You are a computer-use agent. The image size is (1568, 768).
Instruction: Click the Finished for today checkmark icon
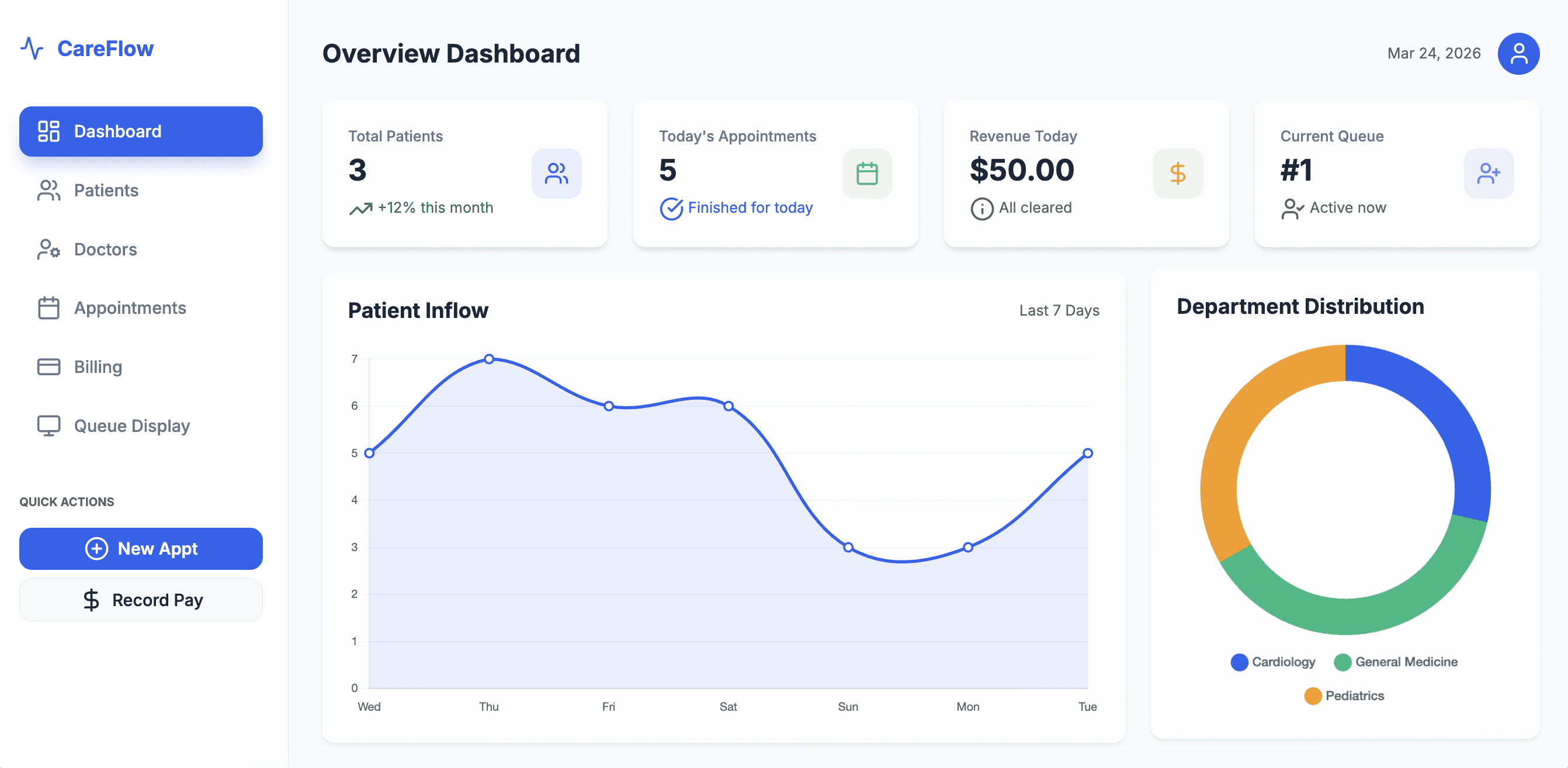coord(671,209)
